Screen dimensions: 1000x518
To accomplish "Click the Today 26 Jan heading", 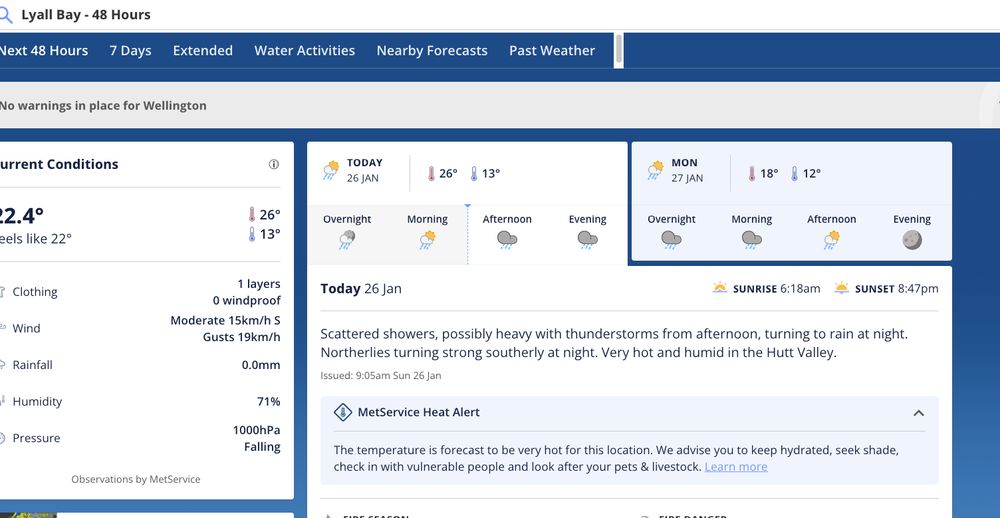I will [x=361, y=288].
